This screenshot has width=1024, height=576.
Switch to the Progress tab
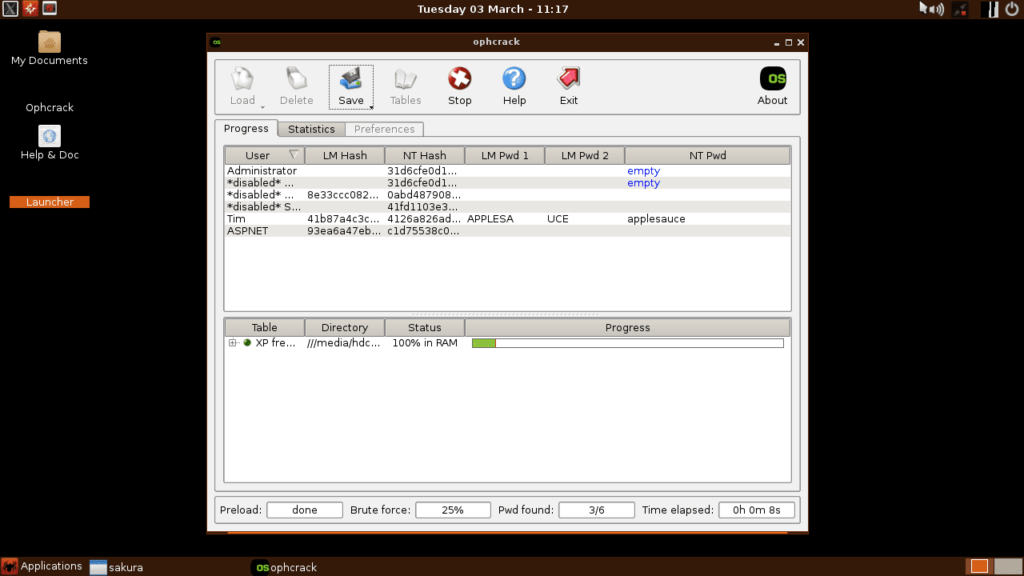coord(246,129)
